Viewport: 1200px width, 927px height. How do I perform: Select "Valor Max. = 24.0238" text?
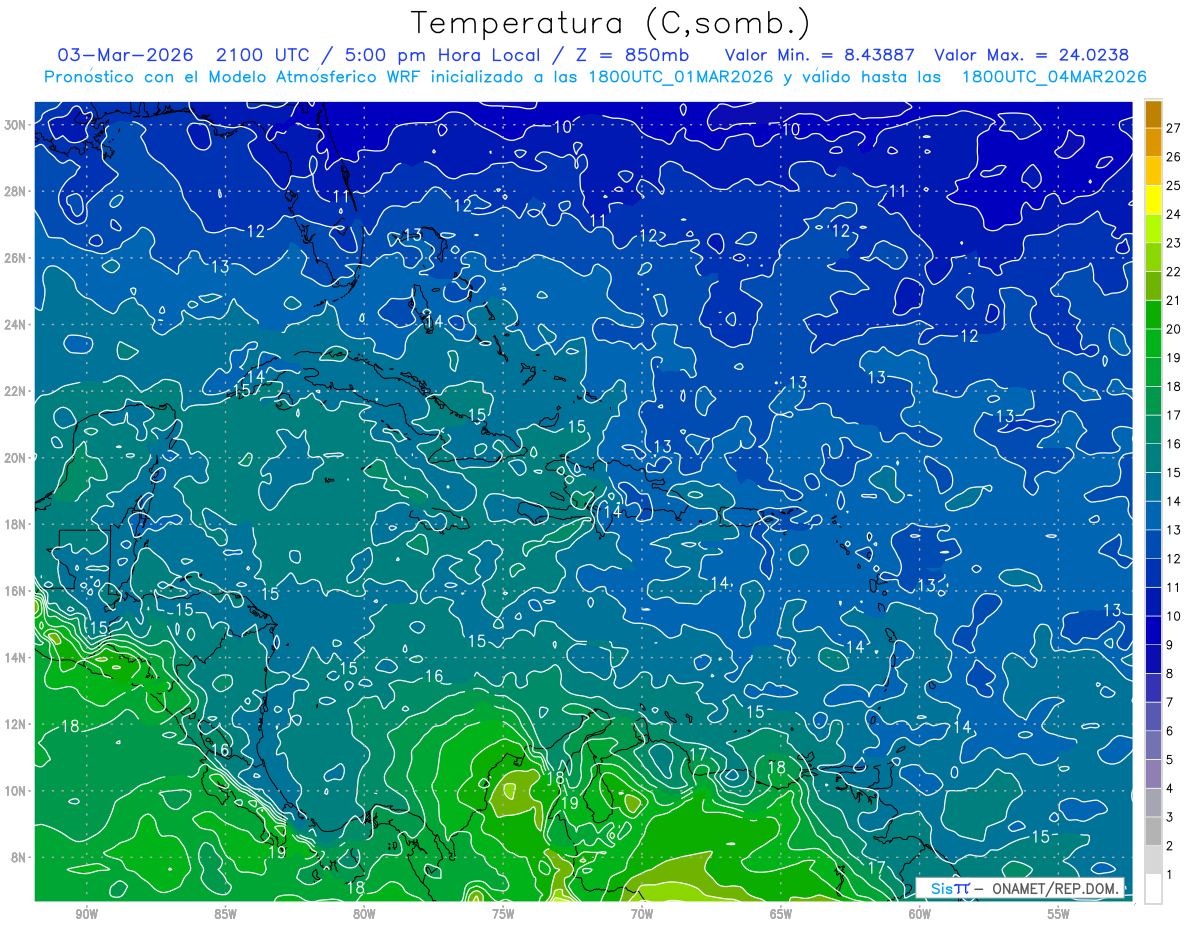1032,55
